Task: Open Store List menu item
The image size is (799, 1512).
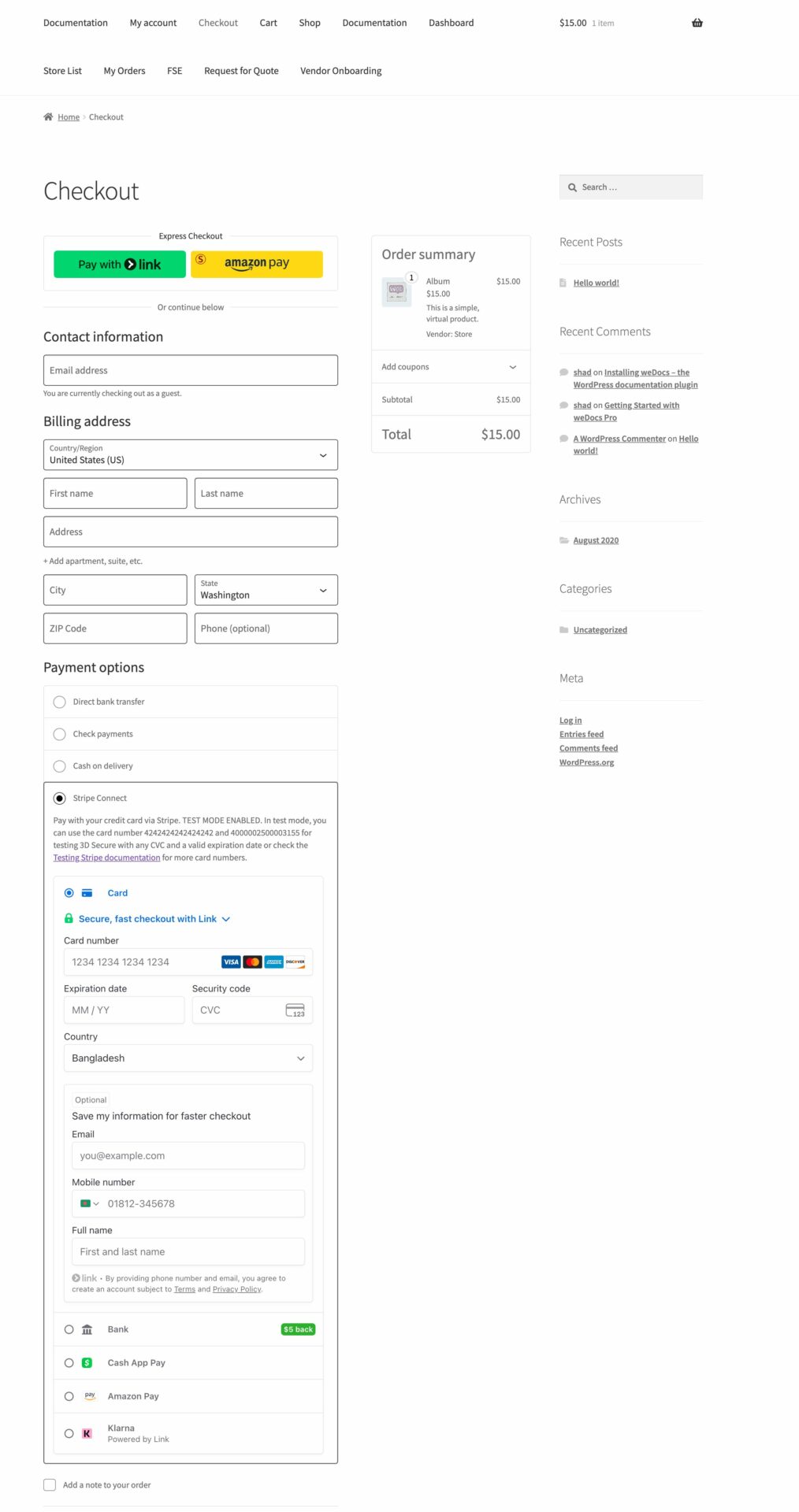Action: tap(62, 71)
